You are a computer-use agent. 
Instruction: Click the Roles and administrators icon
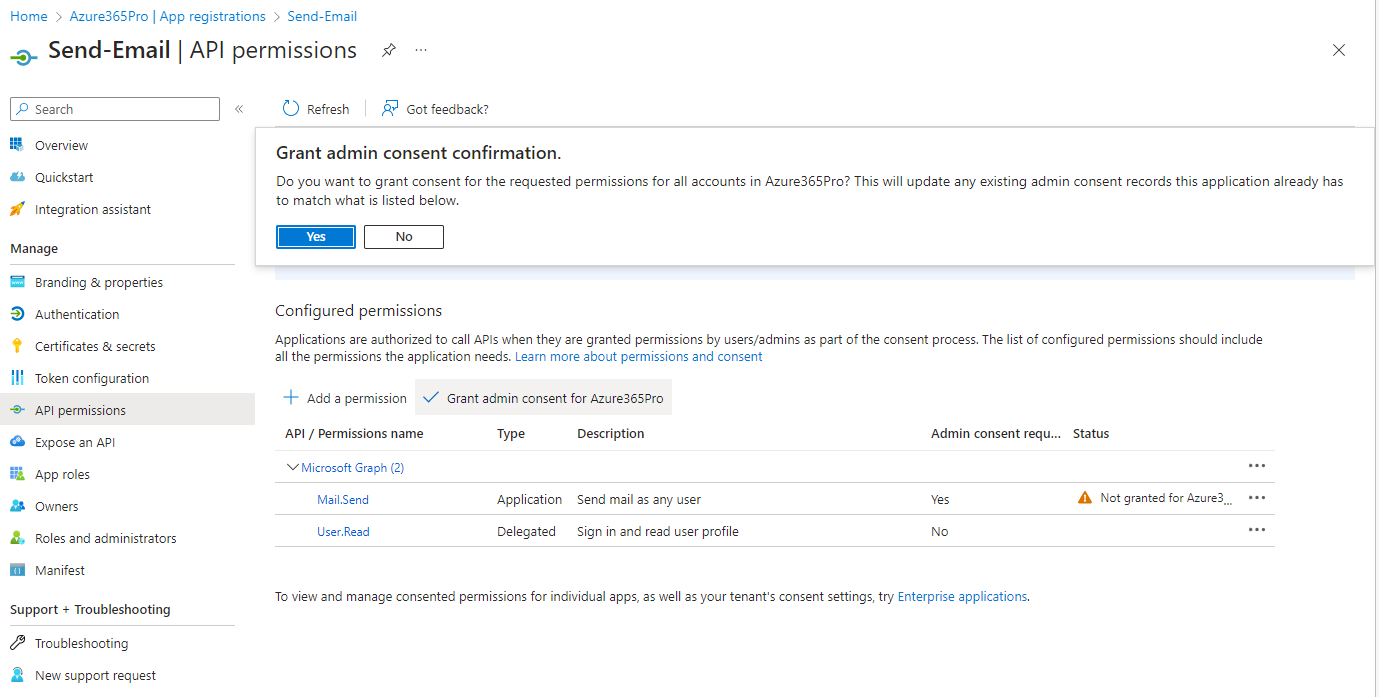(17, 538)
